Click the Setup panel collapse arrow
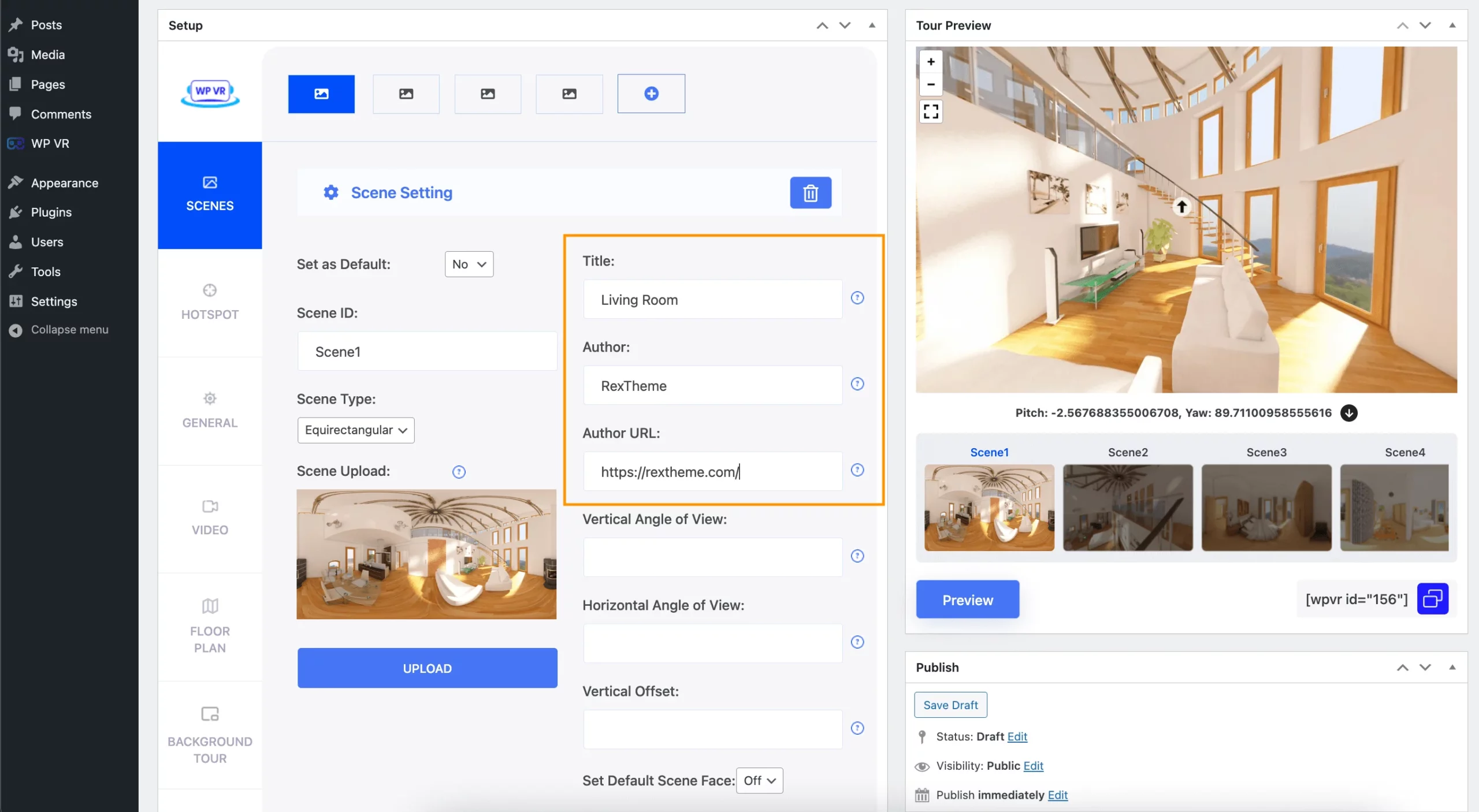The width and height of the screenshot is (1479, 812). 871,25
